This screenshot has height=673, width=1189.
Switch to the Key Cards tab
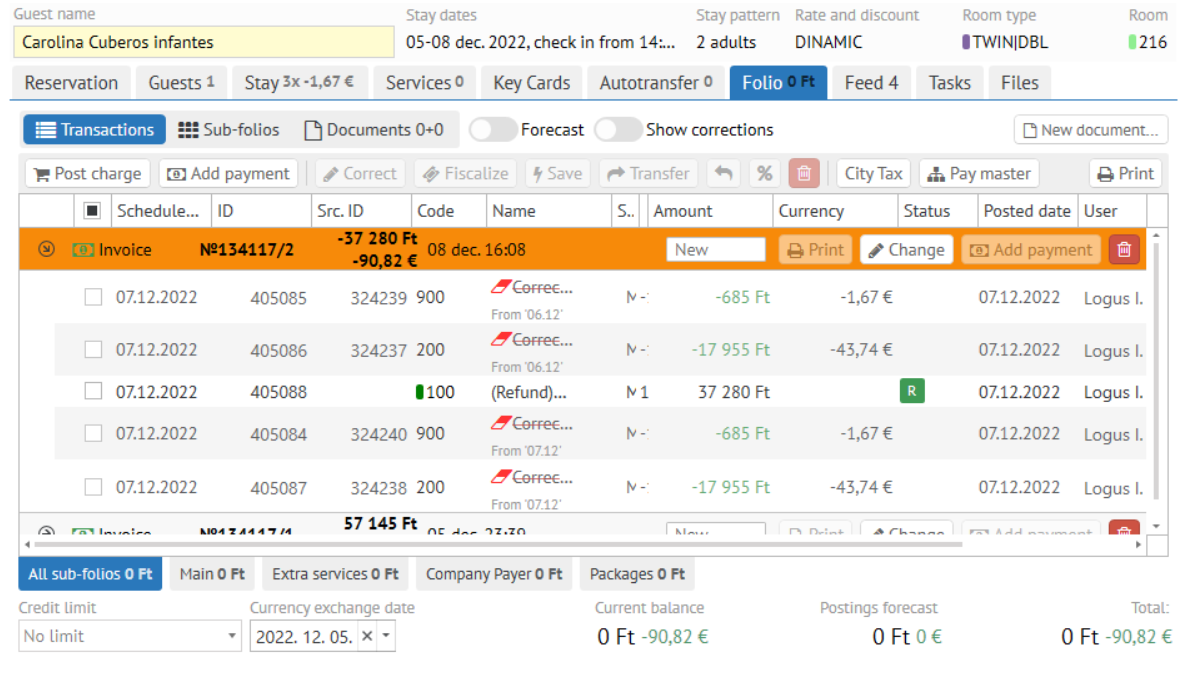click(531, 83)
